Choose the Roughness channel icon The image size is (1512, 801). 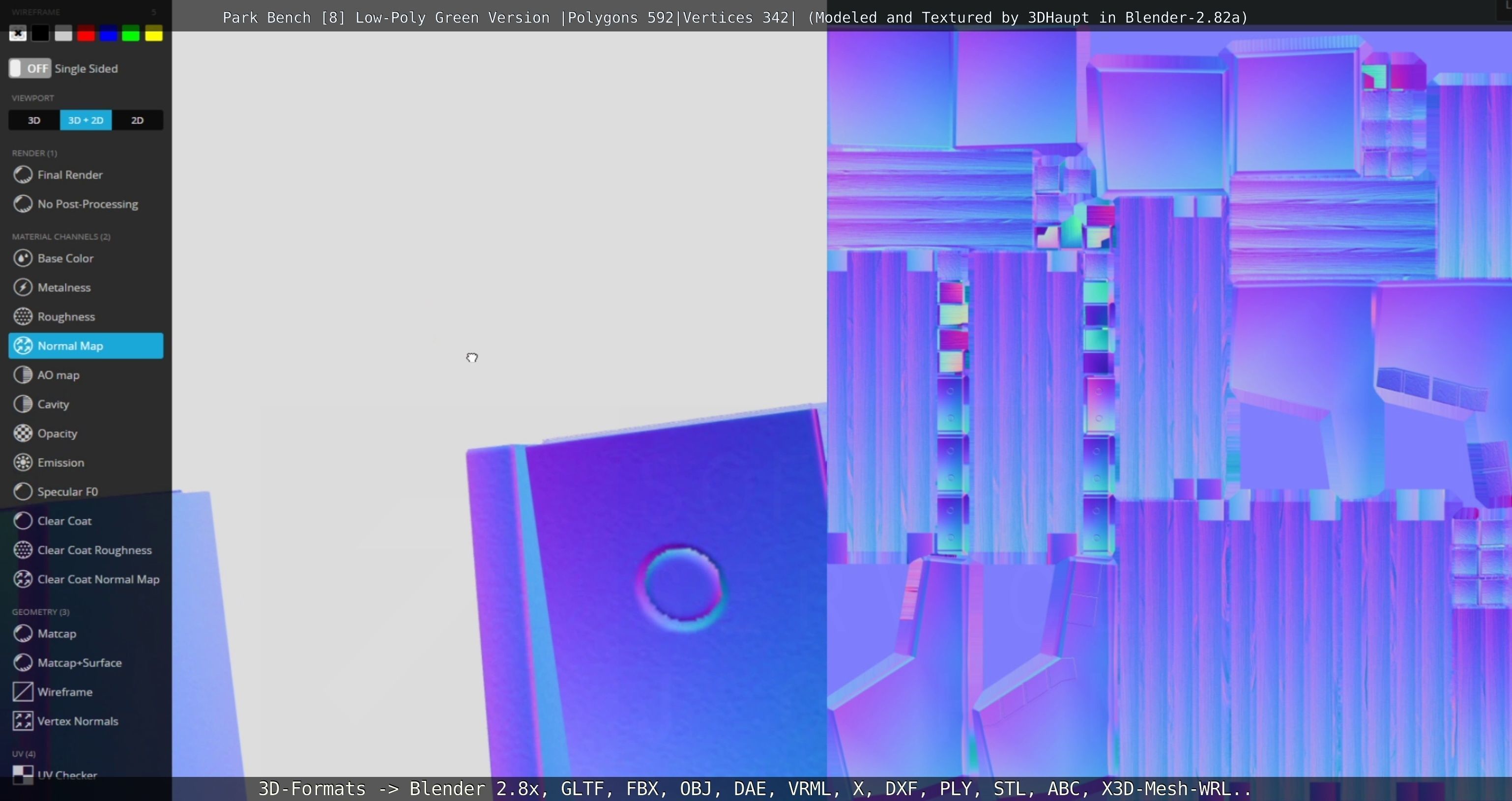[x=23, y=316]
